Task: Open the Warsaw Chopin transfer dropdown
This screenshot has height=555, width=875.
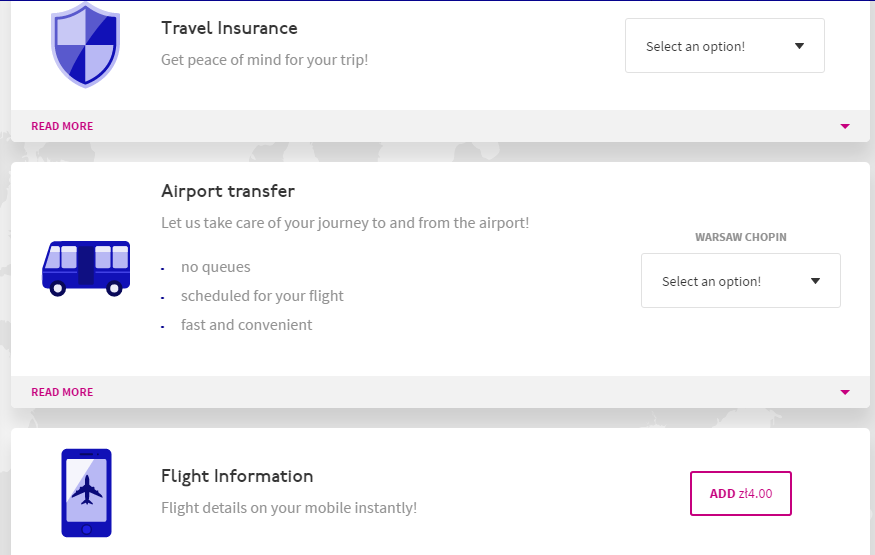Action: point(740,281)
